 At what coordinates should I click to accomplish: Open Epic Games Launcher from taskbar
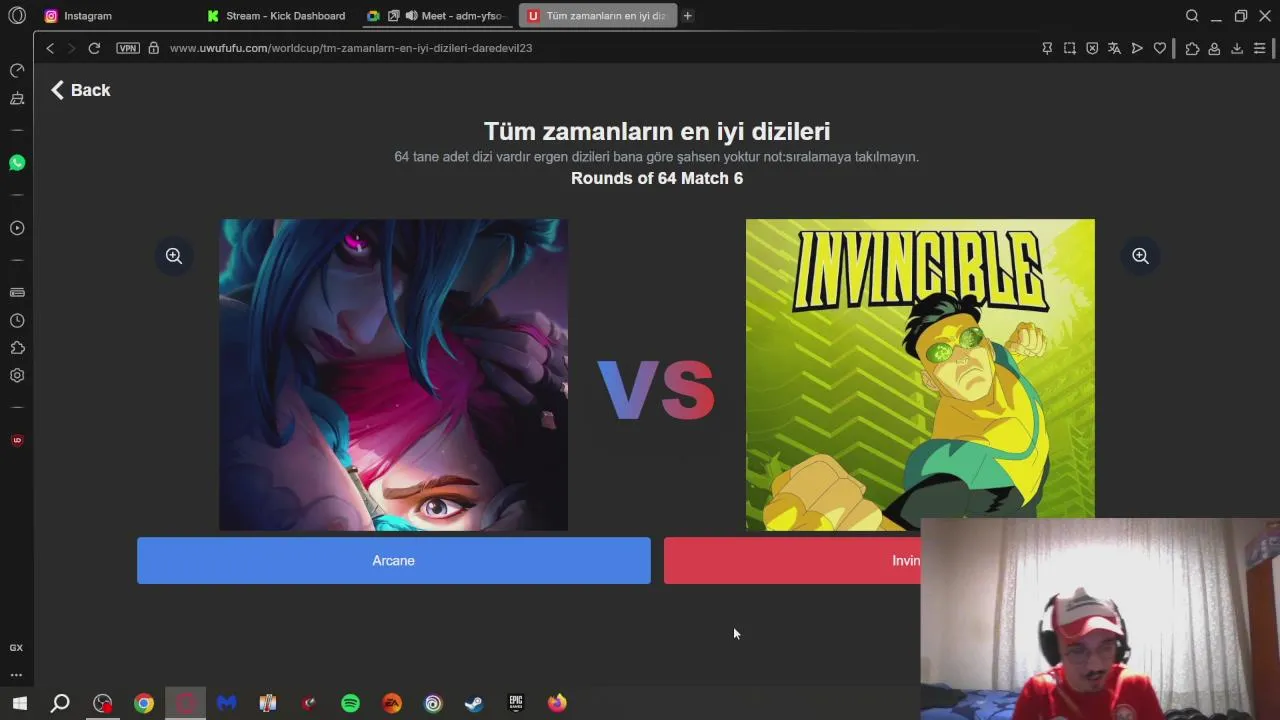(x=516, y=703)
